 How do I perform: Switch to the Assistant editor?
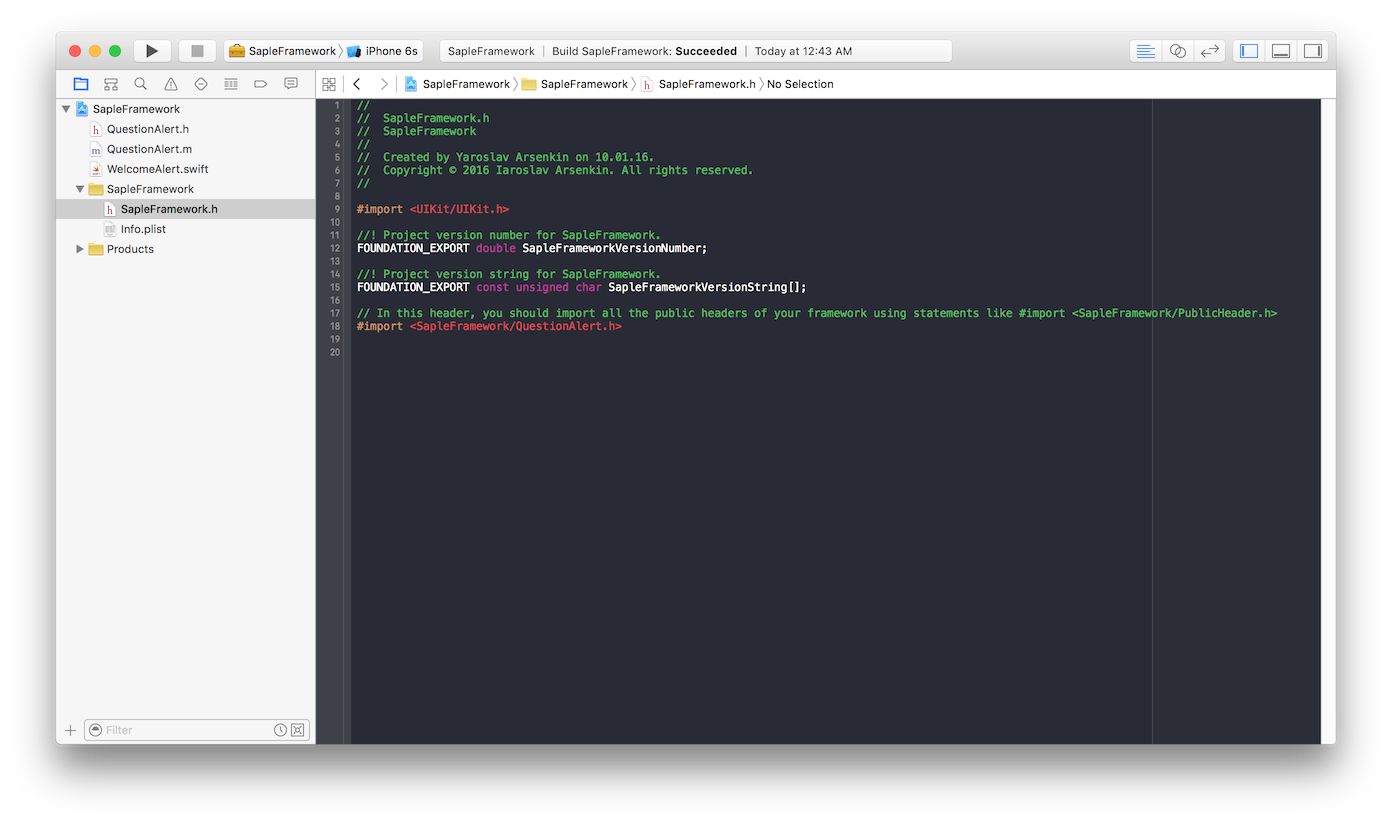tap(1178, 51)
